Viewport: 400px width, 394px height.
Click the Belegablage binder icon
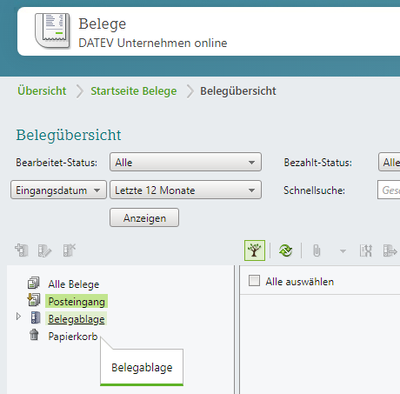(x=35, y=318)
